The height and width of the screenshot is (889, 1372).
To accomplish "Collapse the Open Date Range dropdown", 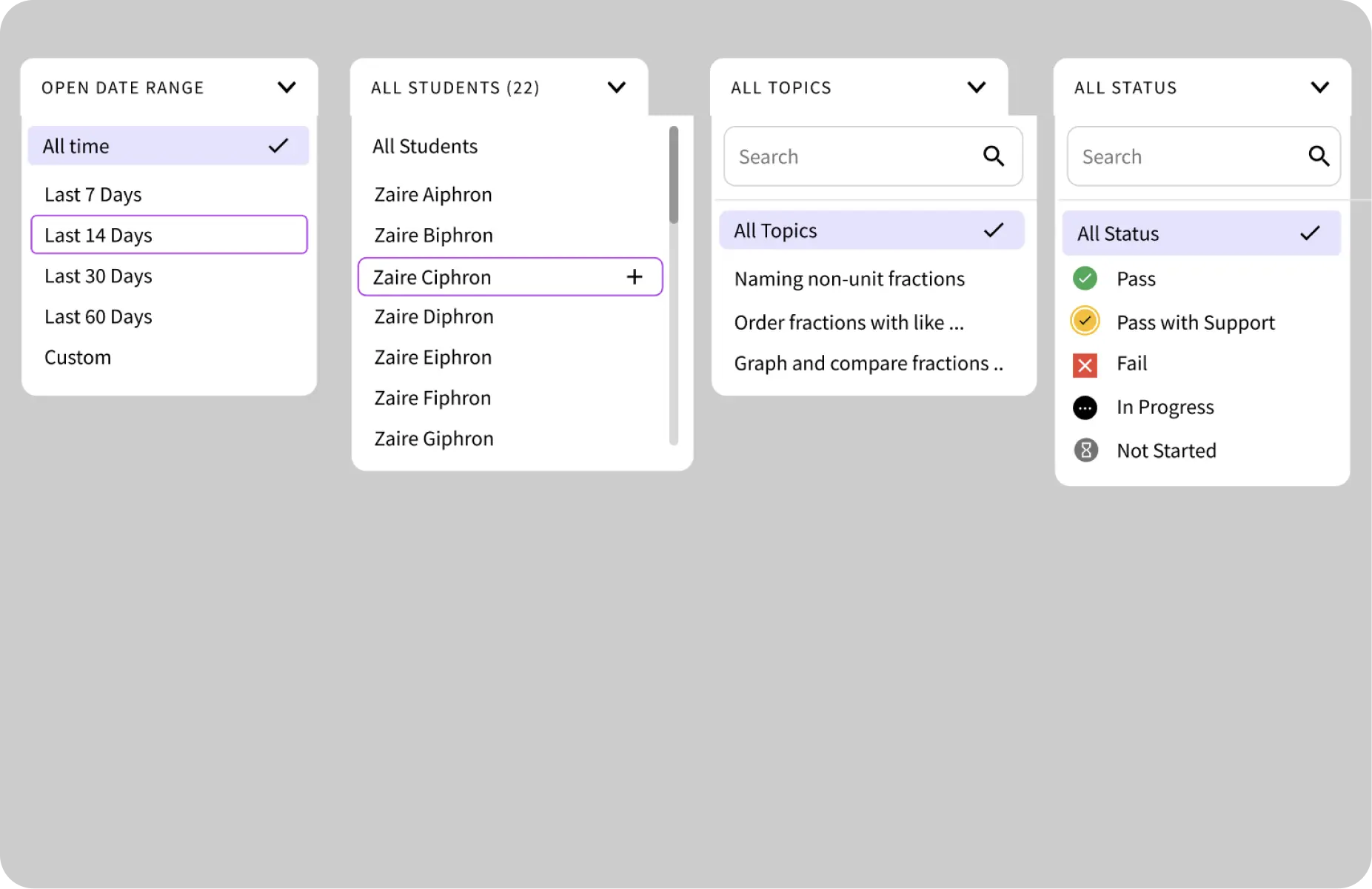I will 287,87.
